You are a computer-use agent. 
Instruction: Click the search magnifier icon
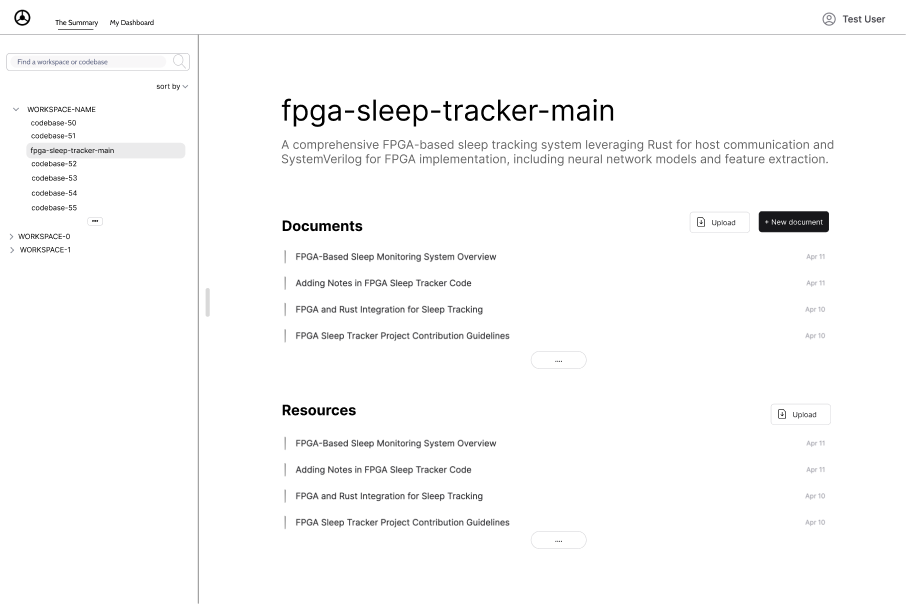click(180, 61)
